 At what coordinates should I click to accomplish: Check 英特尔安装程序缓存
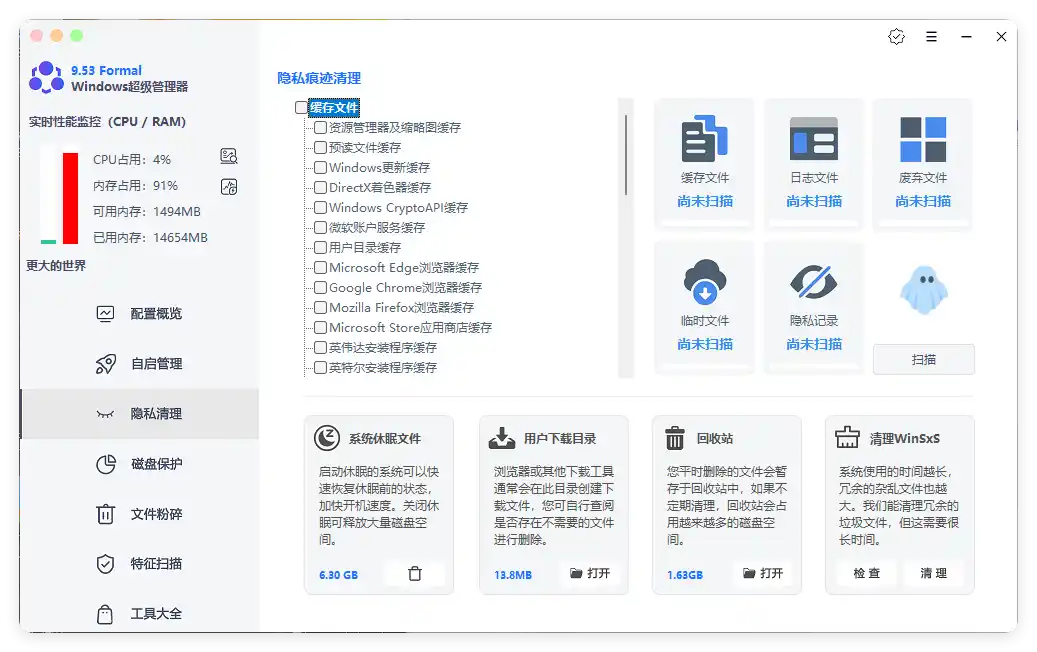320,367
